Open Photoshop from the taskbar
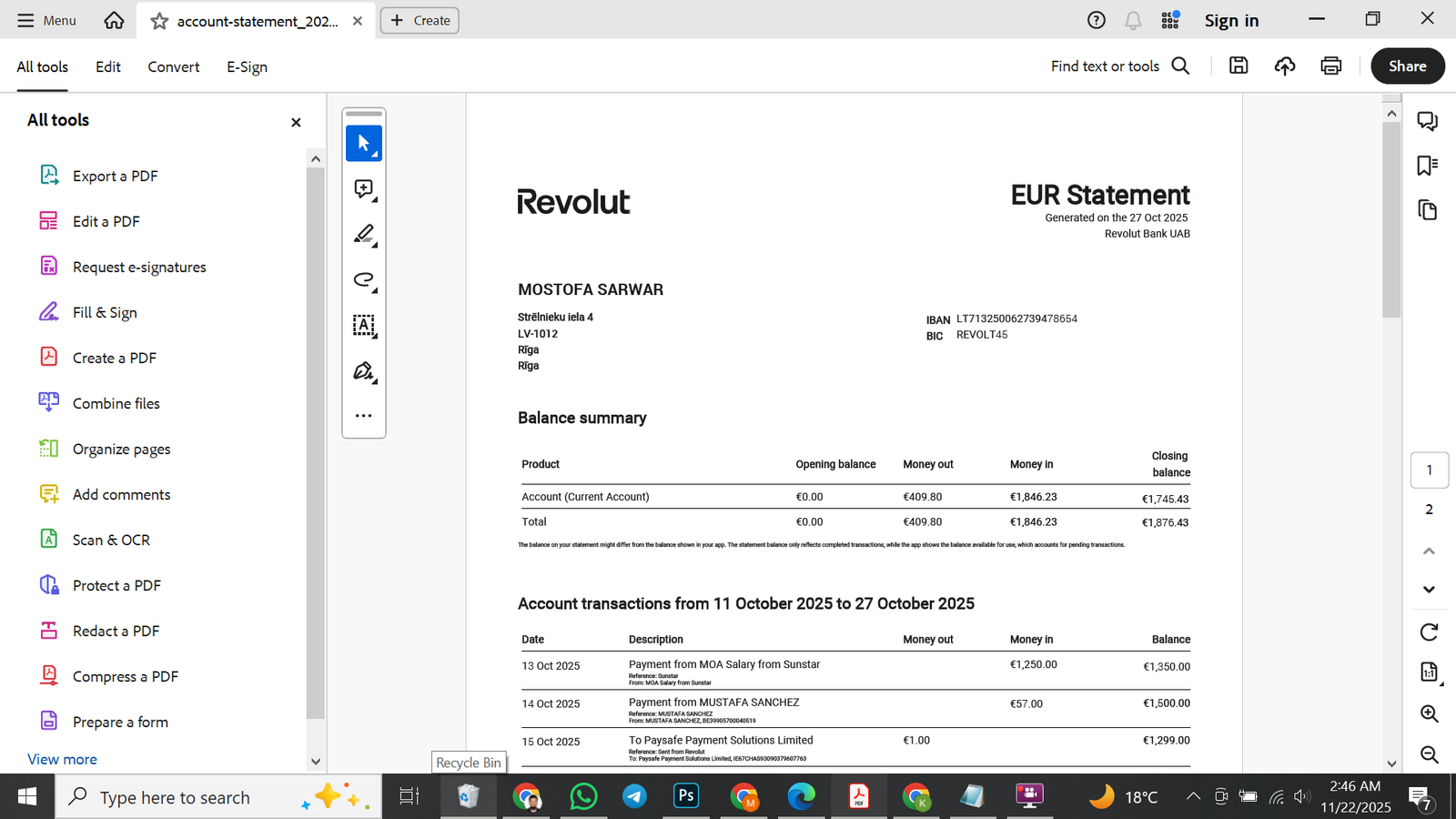Viewport: 1456px width, 819px height. tap(685, 796)
